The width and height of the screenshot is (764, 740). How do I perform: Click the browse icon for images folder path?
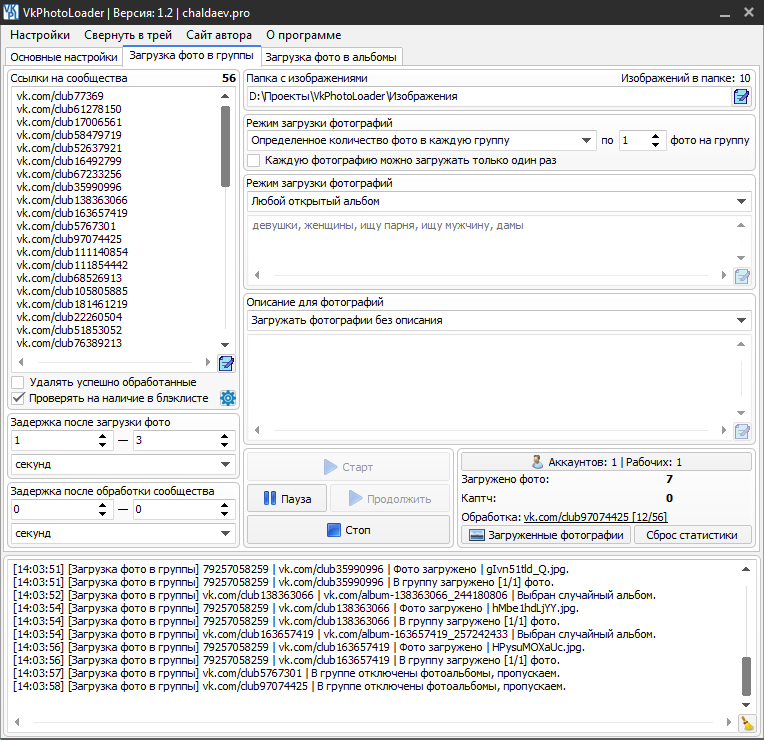point(741,96)
